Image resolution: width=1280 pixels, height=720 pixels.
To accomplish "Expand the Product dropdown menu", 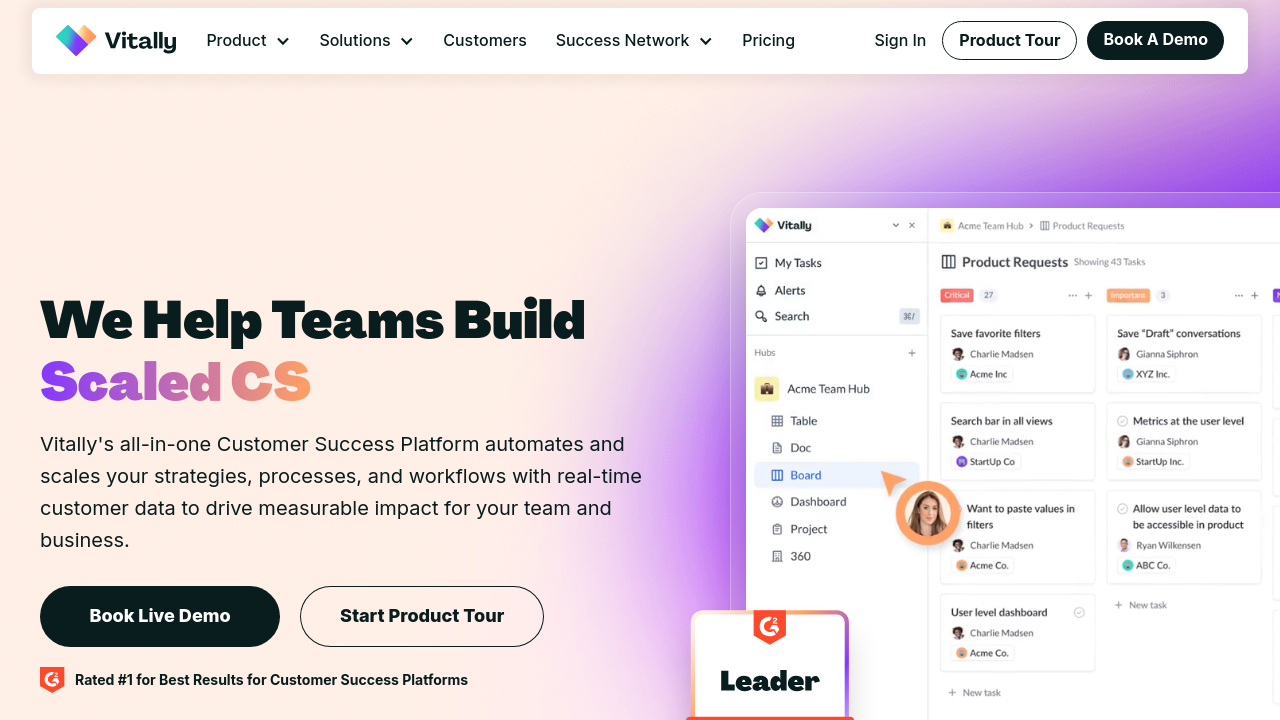I will pos(248,41).
